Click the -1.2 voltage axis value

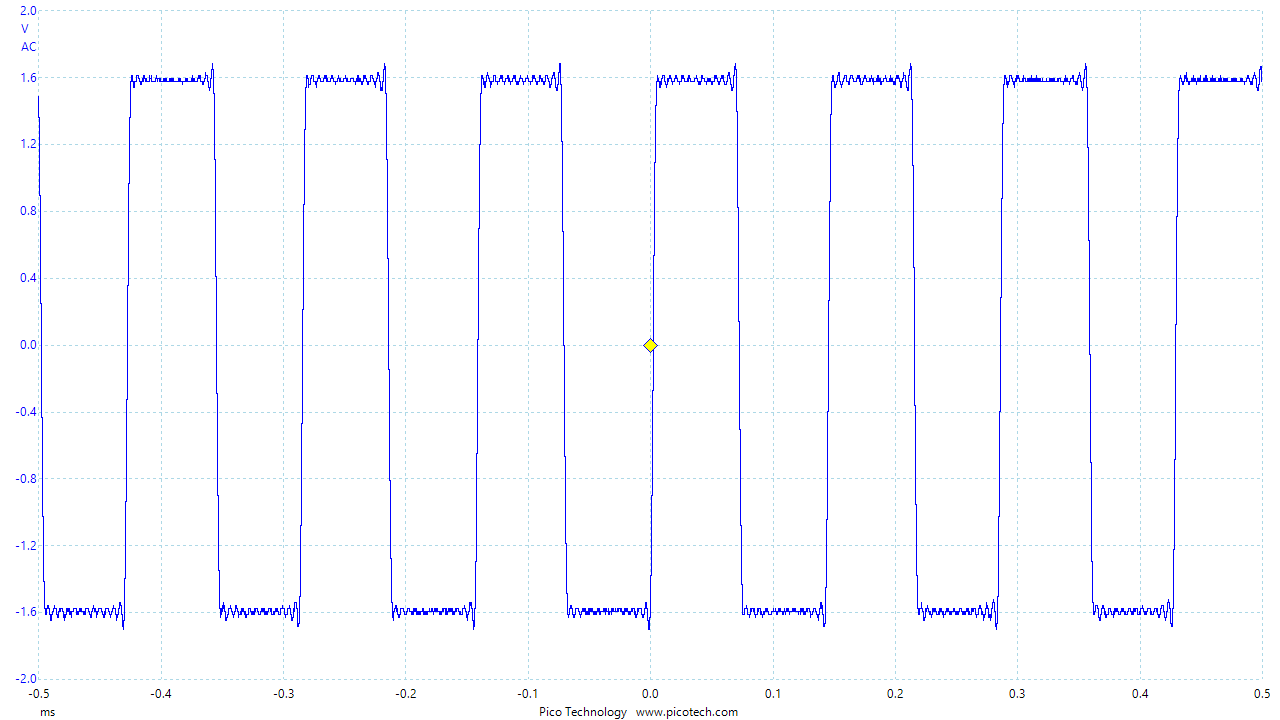[26, 546]
